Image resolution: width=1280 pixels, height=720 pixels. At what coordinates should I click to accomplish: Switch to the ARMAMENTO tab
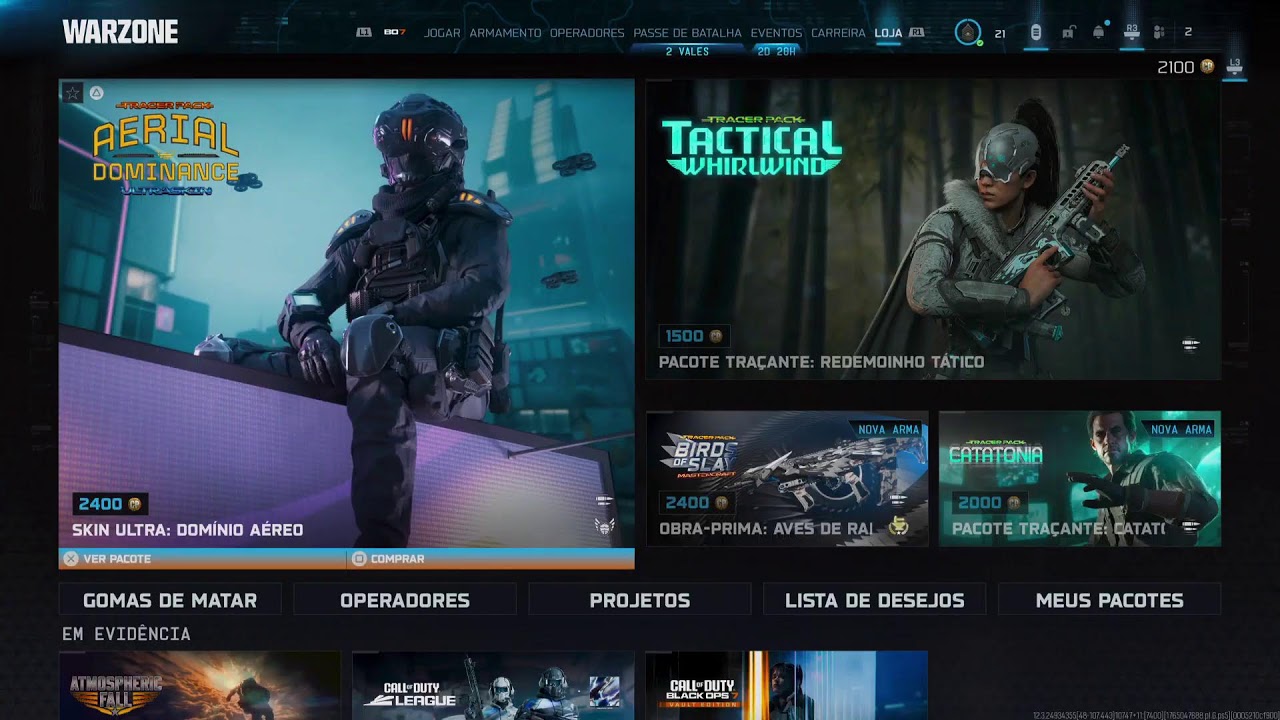point(505,33)
